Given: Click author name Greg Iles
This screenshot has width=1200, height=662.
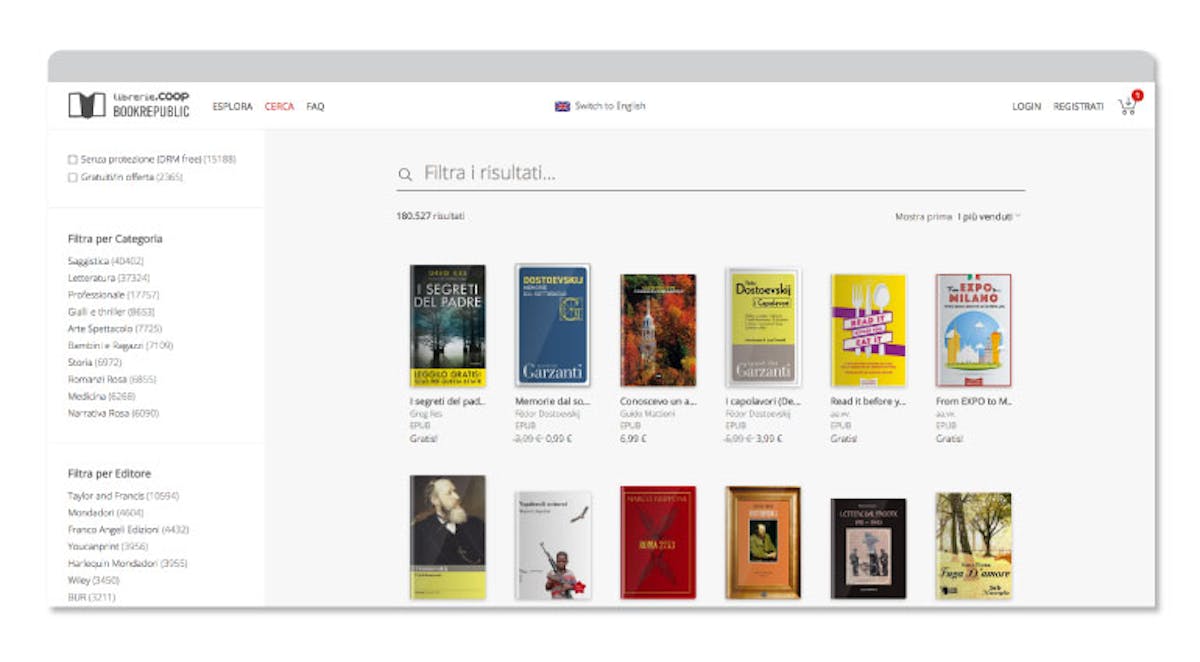Looking at the screenshot, I should pyautogui.click(x=424, y=413).
